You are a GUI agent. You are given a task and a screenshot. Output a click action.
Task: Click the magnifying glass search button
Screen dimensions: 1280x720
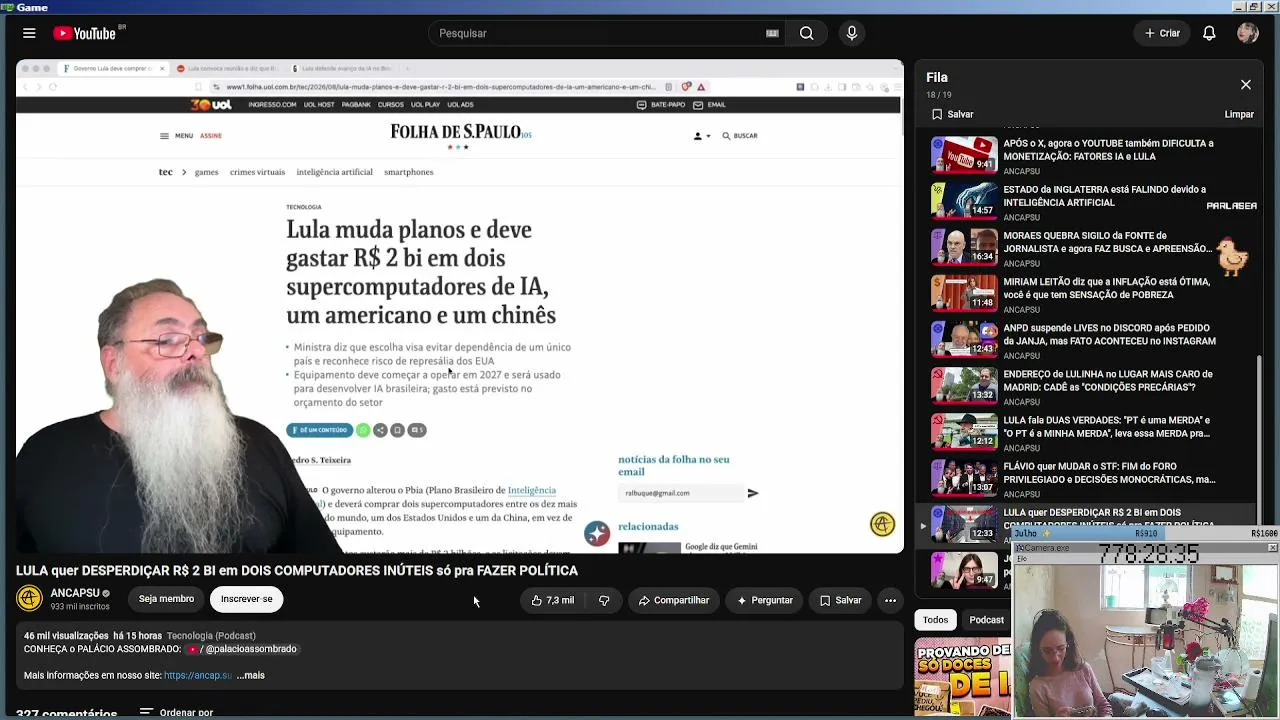tap(806, 33)
